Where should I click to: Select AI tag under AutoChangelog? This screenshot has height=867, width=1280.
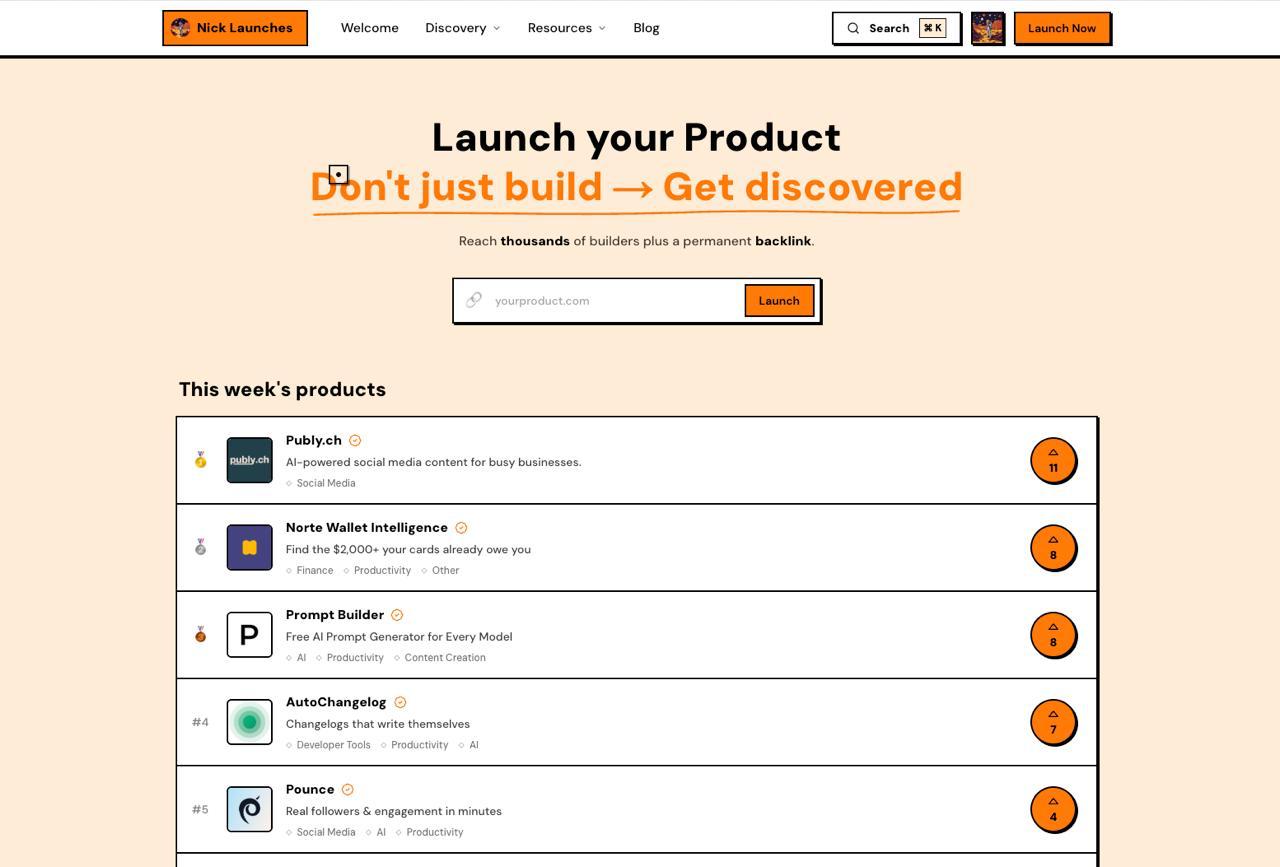469,745
